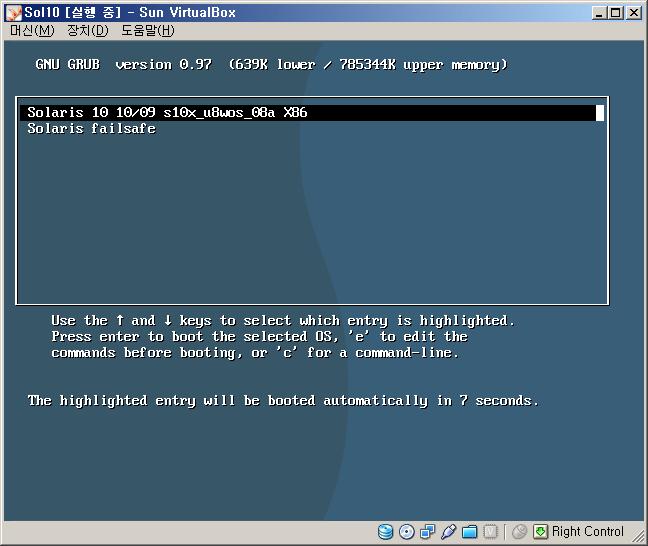Click the hard disk activity icon
The height and width of the screenshot is (546, 648).
click(x=386, y=532)
